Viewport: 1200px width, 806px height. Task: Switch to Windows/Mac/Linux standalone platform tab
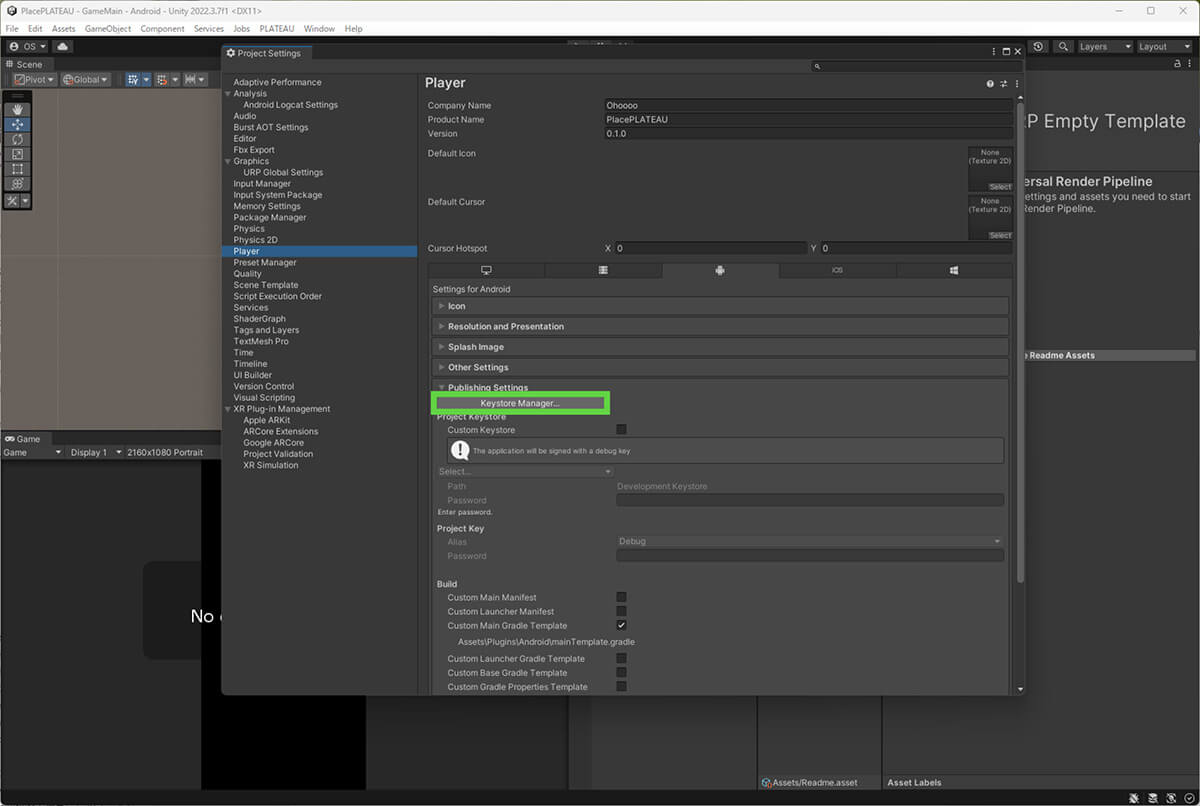pos(486,270)
